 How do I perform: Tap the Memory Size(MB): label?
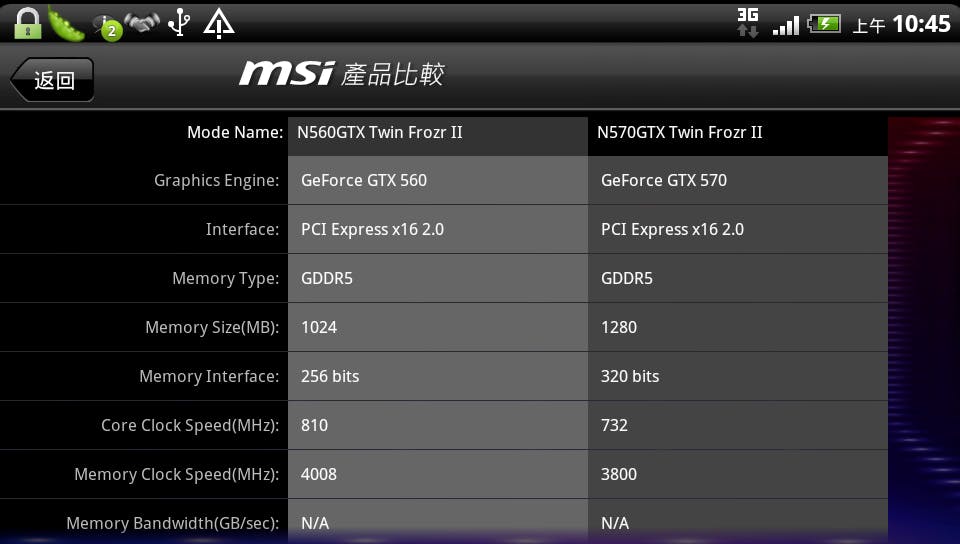(x=212, y=327)
